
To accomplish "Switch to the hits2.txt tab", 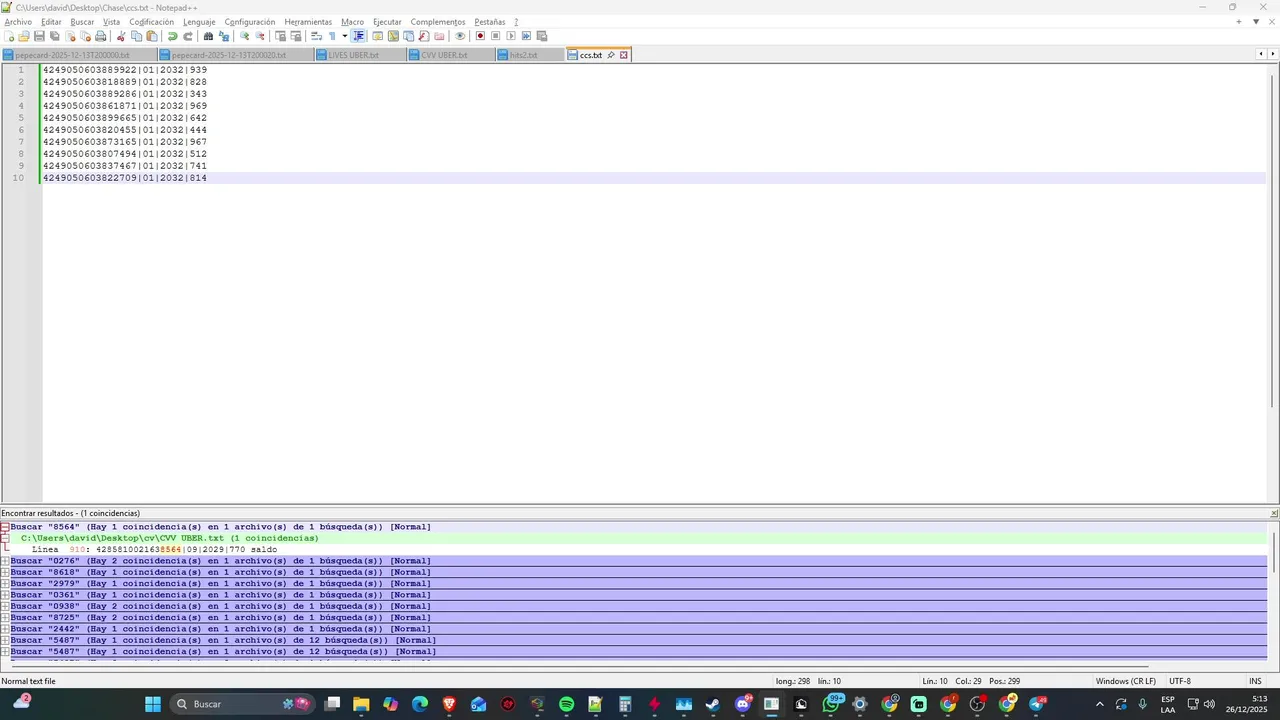I will [x=530, y=55].
